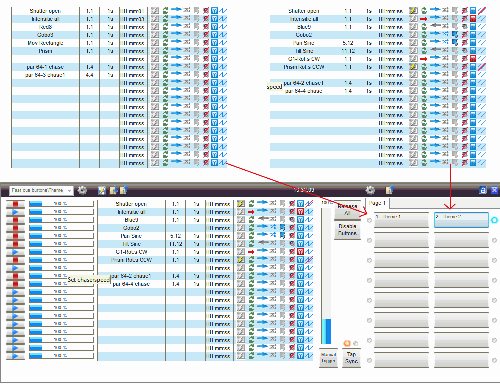Click the red-slashed icon in the par 64-1 chase row

[206, 67]
